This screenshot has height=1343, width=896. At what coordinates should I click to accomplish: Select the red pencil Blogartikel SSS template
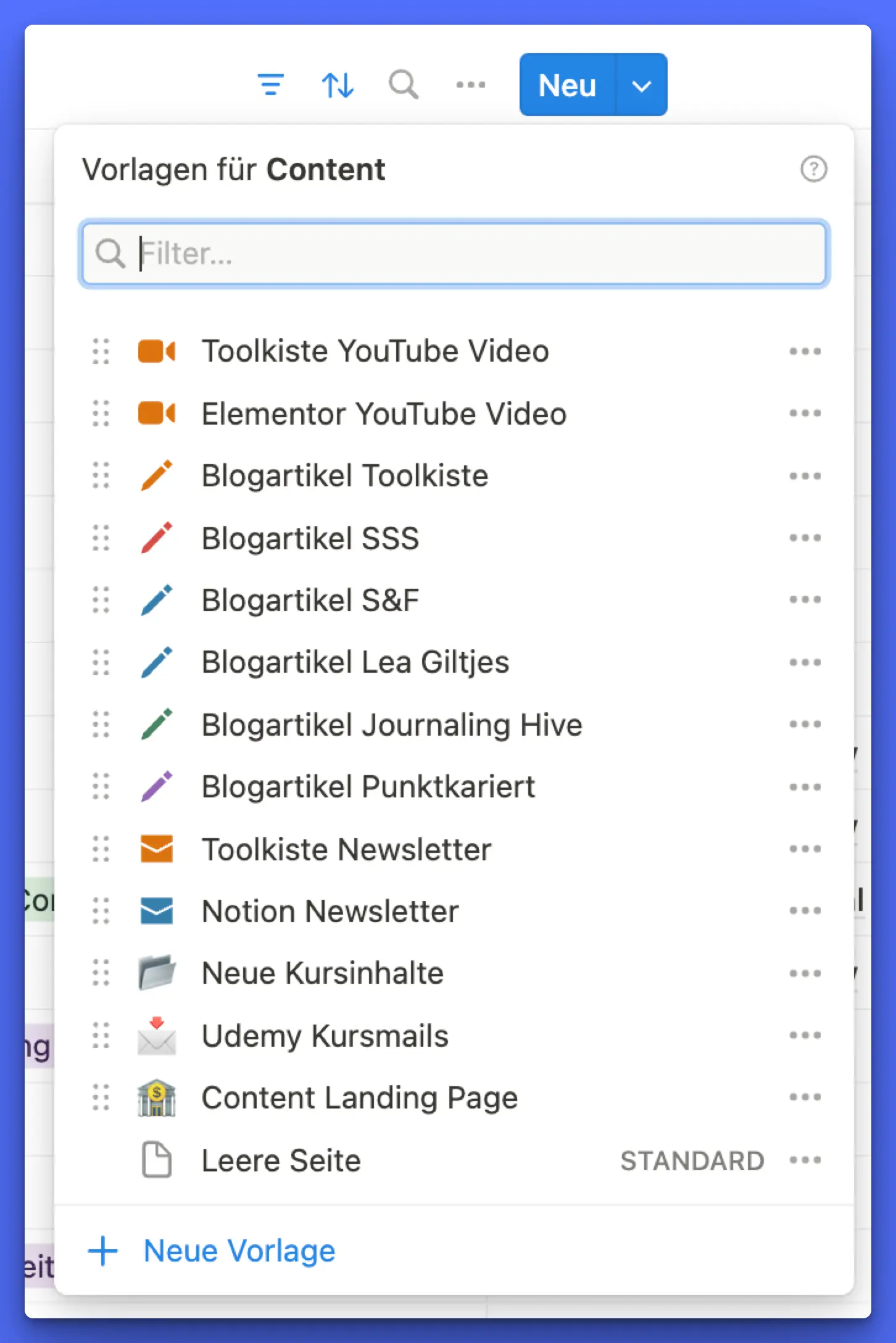click(310, 538)
